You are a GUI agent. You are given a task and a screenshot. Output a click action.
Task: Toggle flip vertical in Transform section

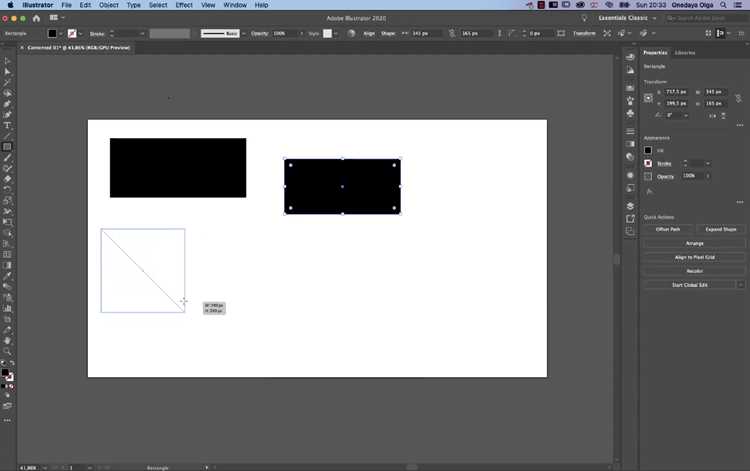tap(723, 116)
